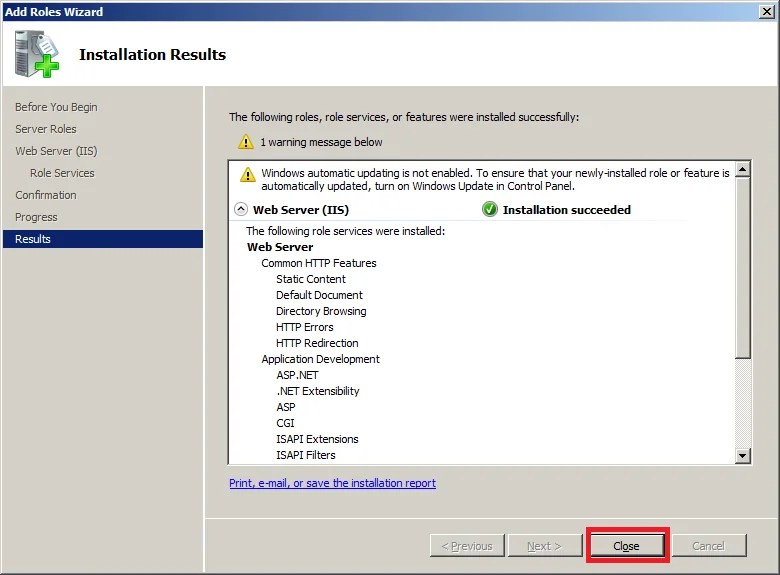Click the results list scroll up arrow

(x=743, y=170)
